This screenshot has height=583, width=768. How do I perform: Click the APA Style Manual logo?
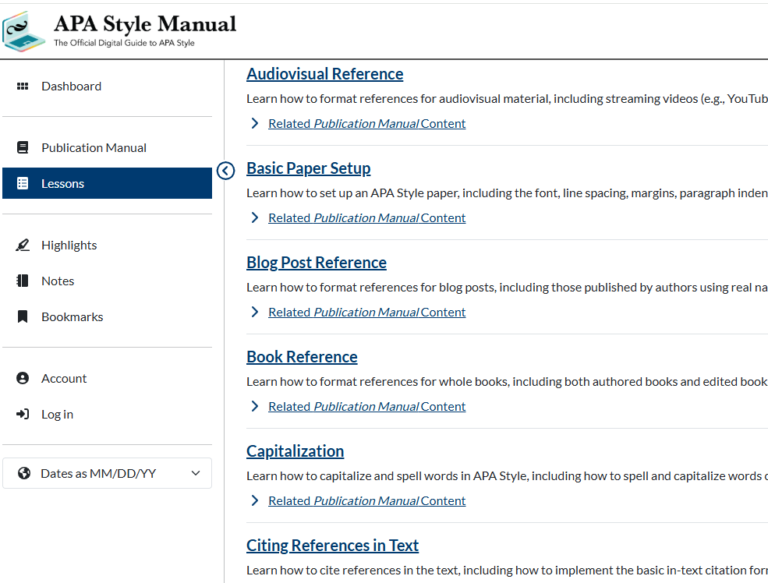[x=120, y=30]
